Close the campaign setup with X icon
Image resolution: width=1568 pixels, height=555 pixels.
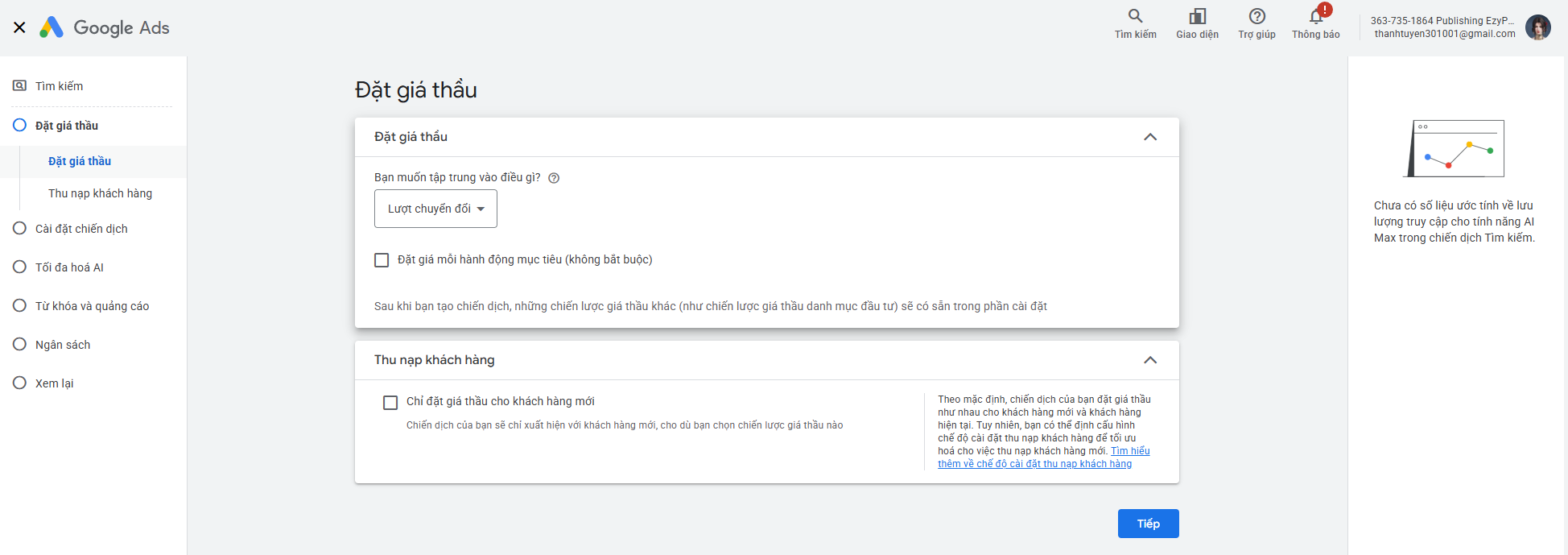[x=19, y=27]
